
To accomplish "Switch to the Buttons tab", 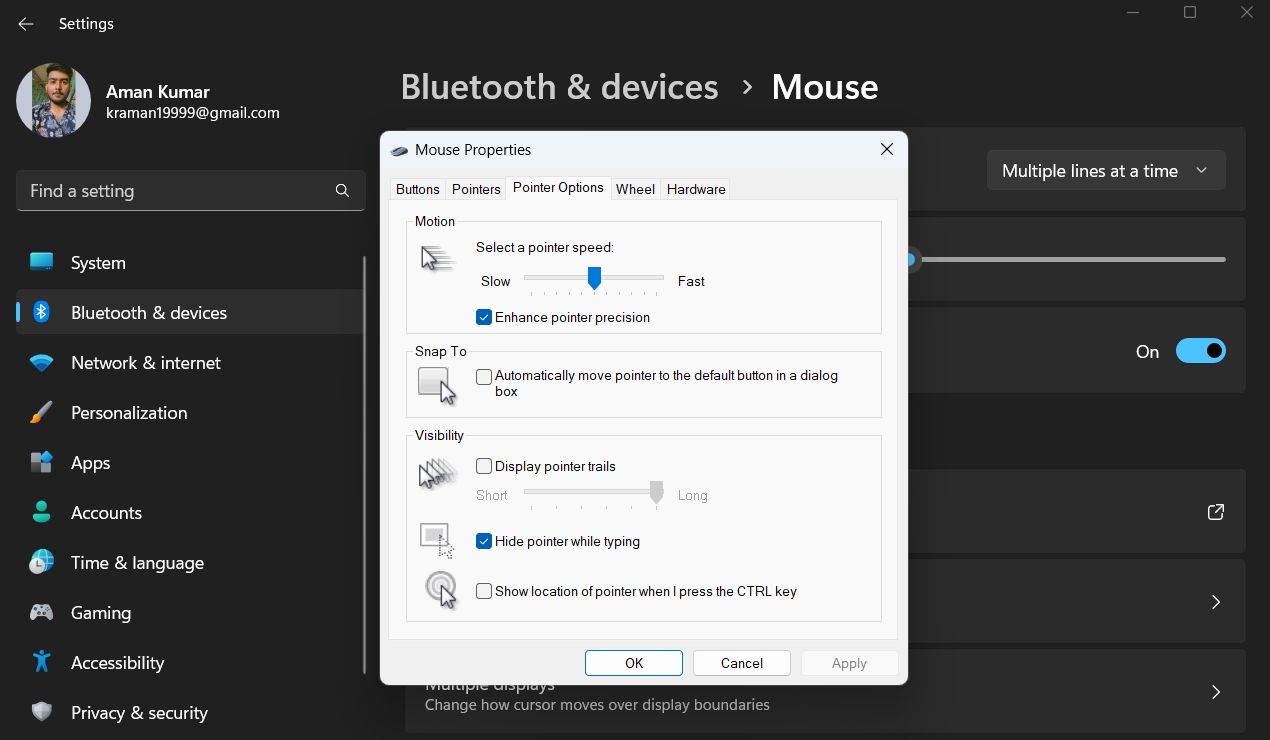I will 418,189.
